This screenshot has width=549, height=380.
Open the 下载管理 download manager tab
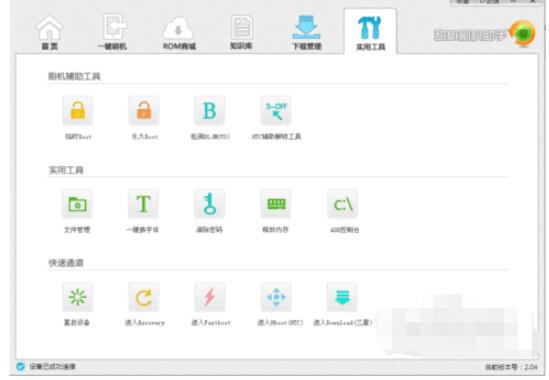click(307, 33)
